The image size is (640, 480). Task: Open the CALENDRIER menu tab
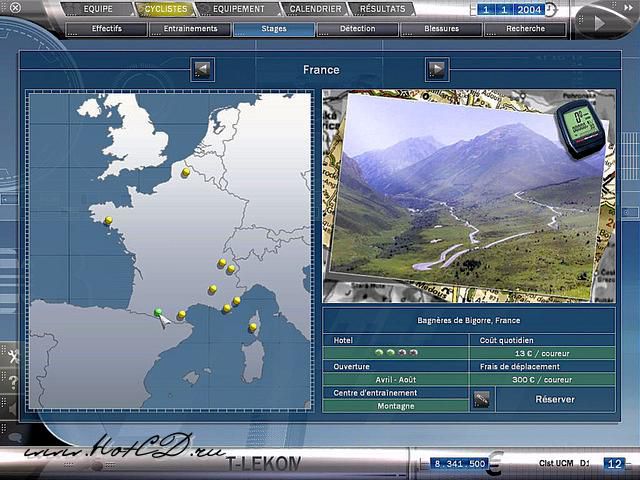[x=315, y=9]
